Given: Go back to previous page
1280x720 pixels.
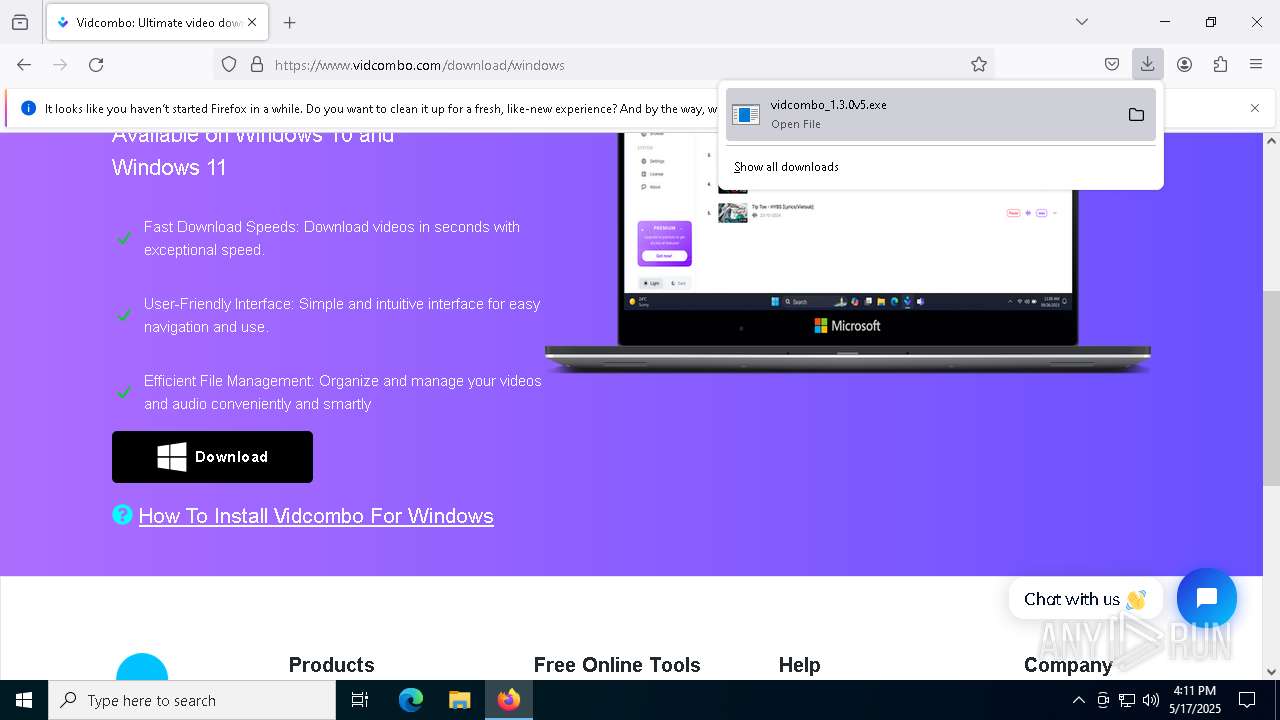Looking at the screenshot, I should (24, 64).
